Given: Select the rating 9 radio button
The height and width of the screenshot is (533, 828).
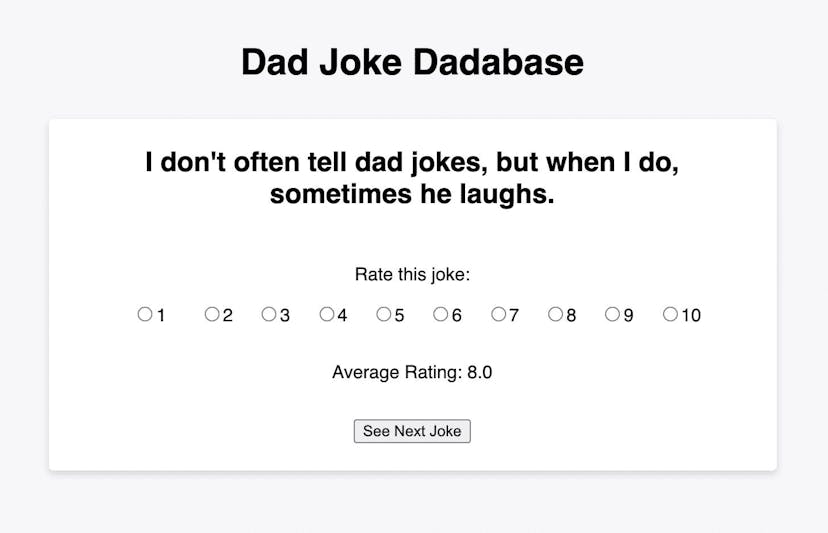Looking at the screenshot, I should (612, 314).
